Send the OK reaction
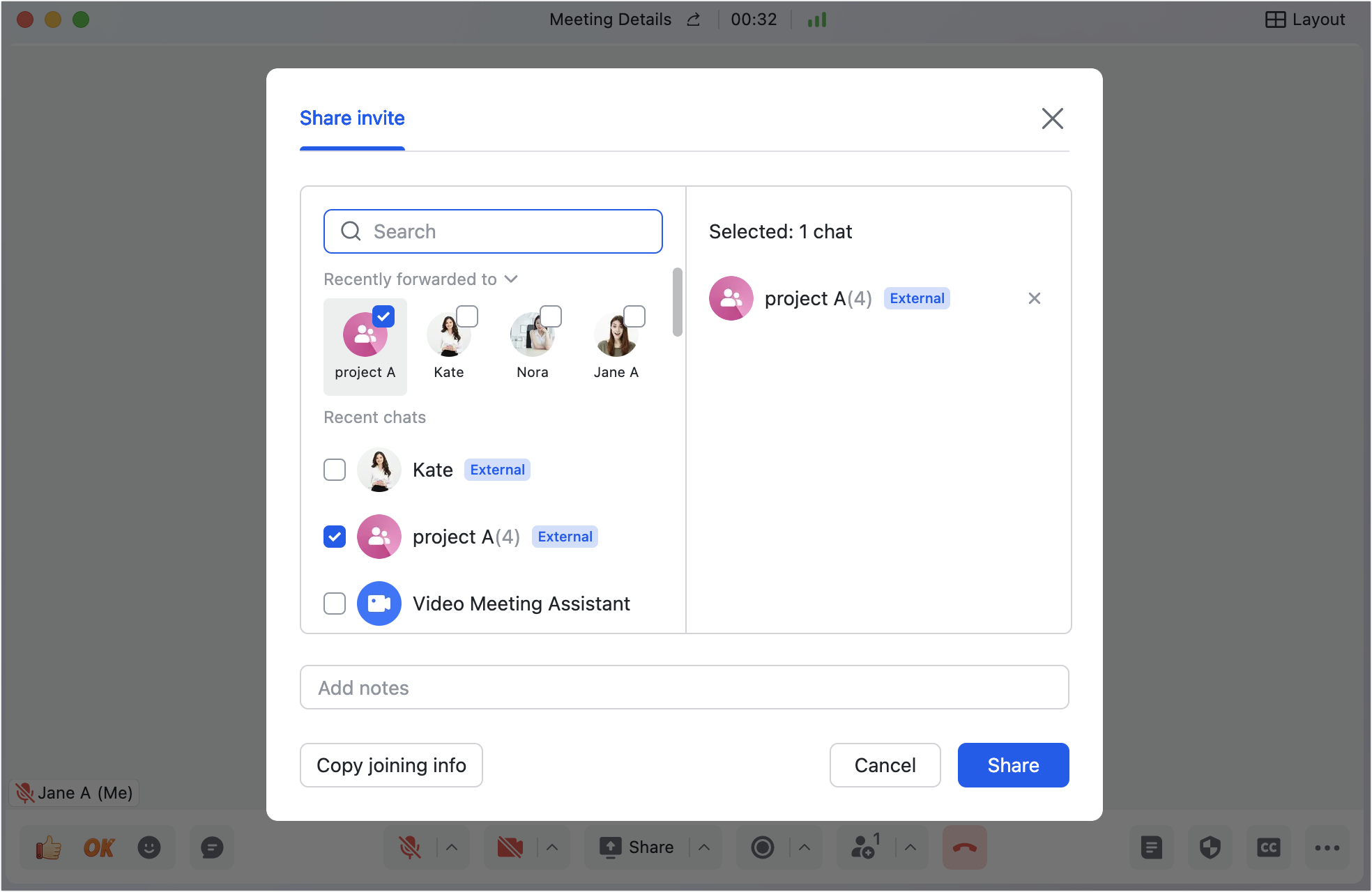Image resolution: width=1372 pixels, height=892 pixels. tap(98, 847)
